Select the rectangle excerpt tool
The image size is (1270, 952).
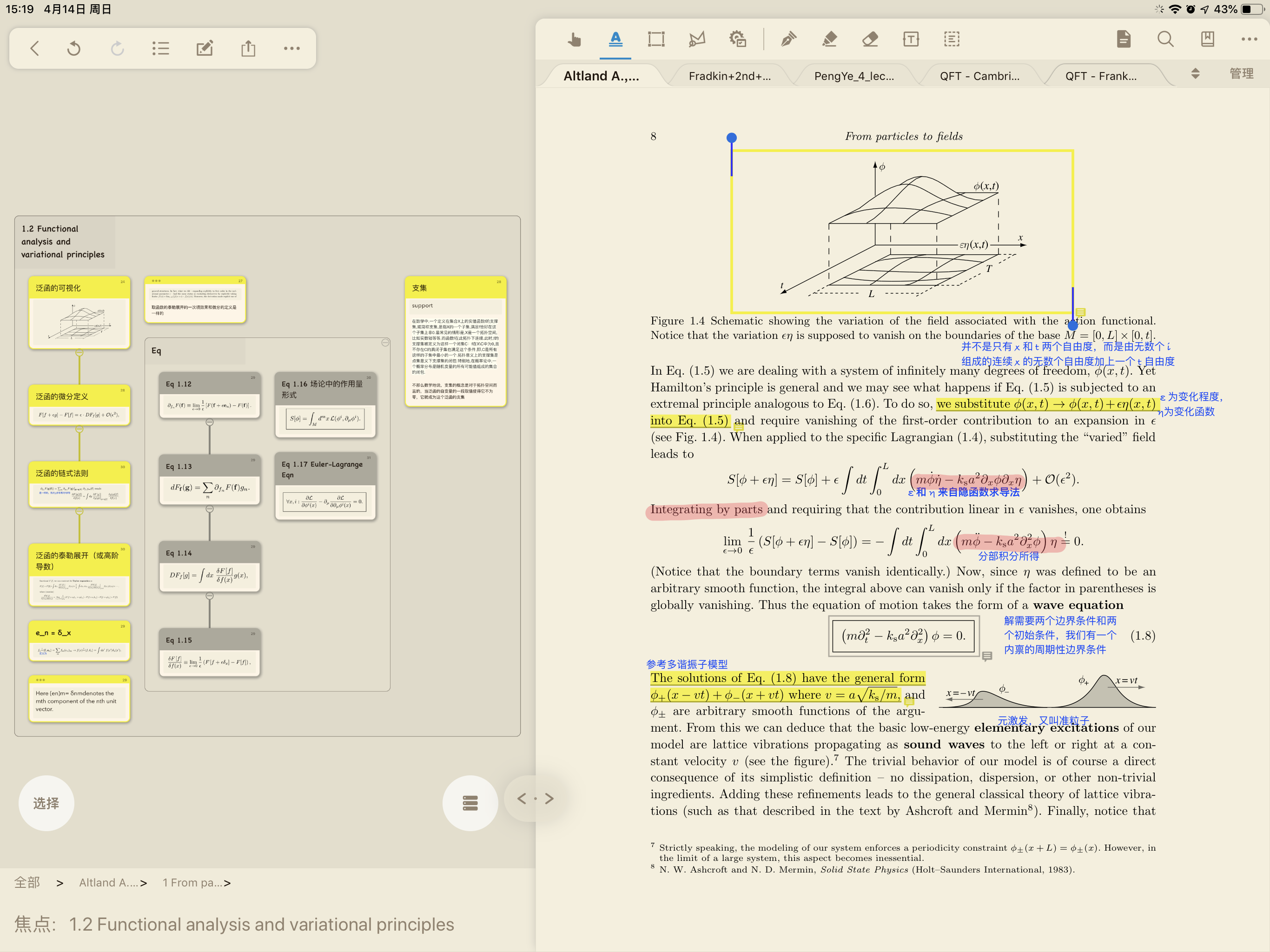(655, 40)
